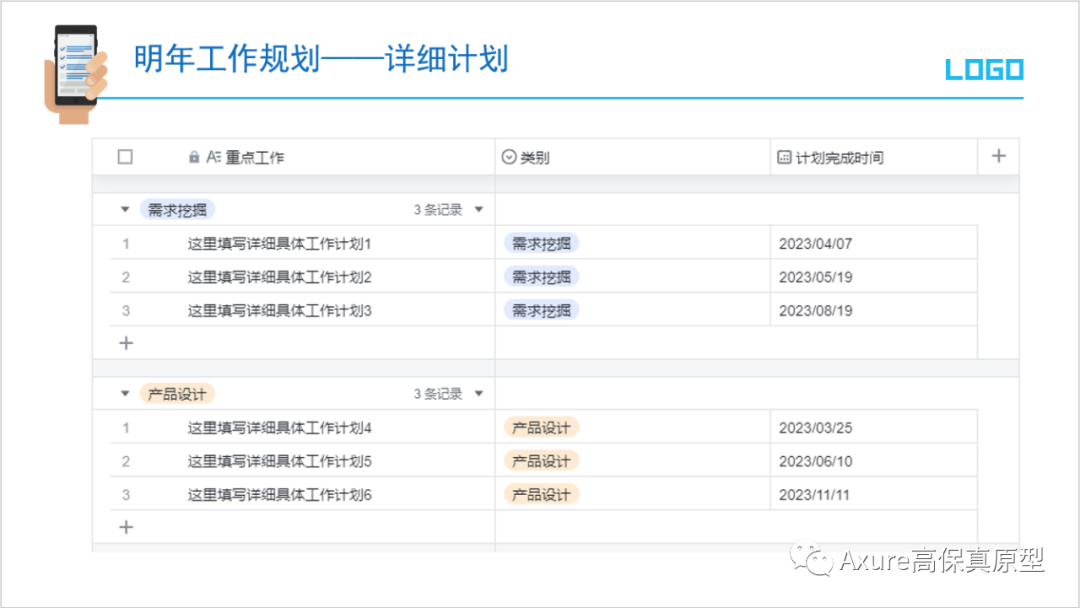
Task: Select row 1 of the 需求挖掘 group
Action: (125, 242)
